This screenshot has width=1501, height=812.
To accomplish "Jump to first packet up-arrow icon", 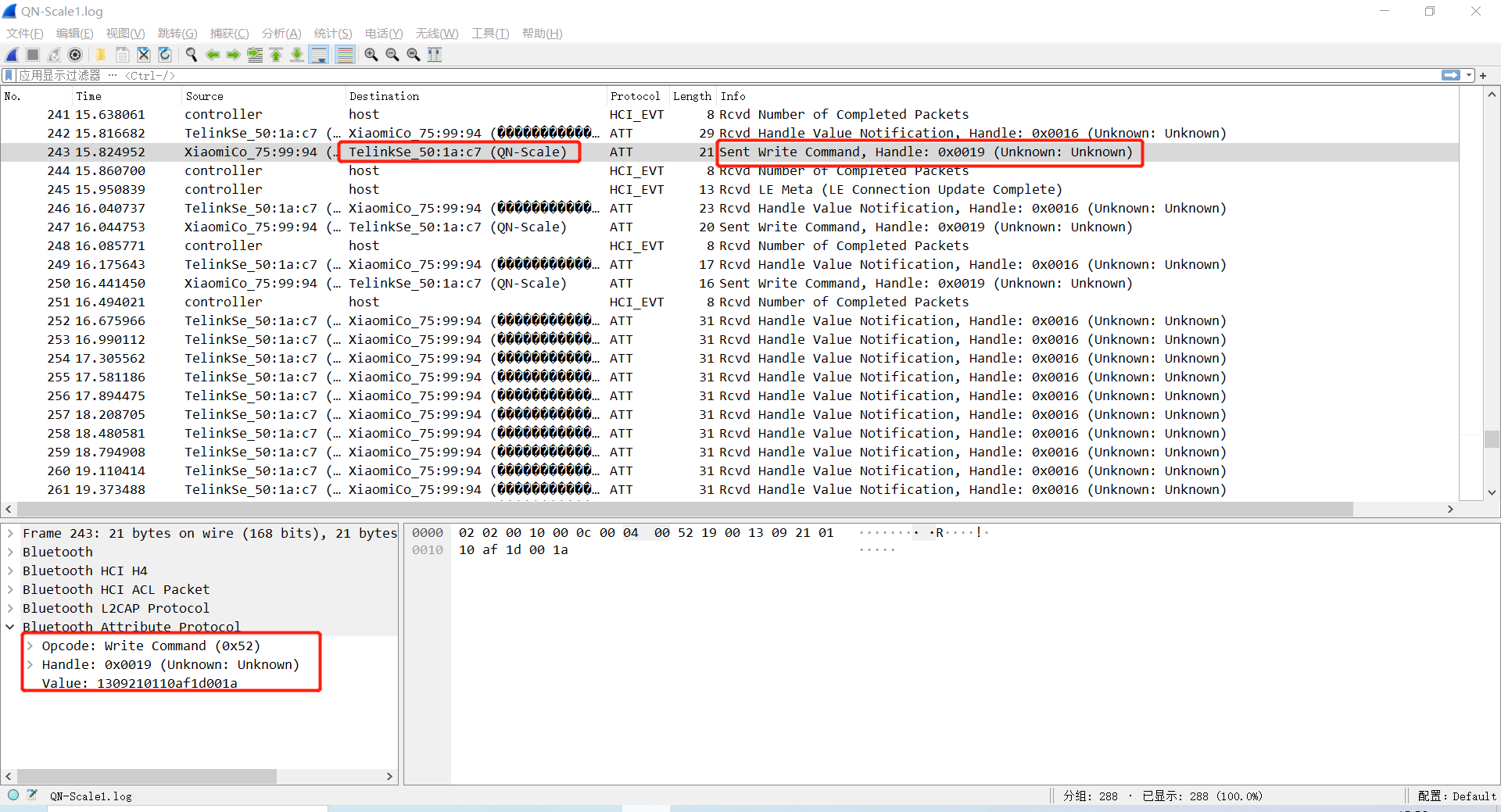I will pyautogui.click(x=276, y=55).
